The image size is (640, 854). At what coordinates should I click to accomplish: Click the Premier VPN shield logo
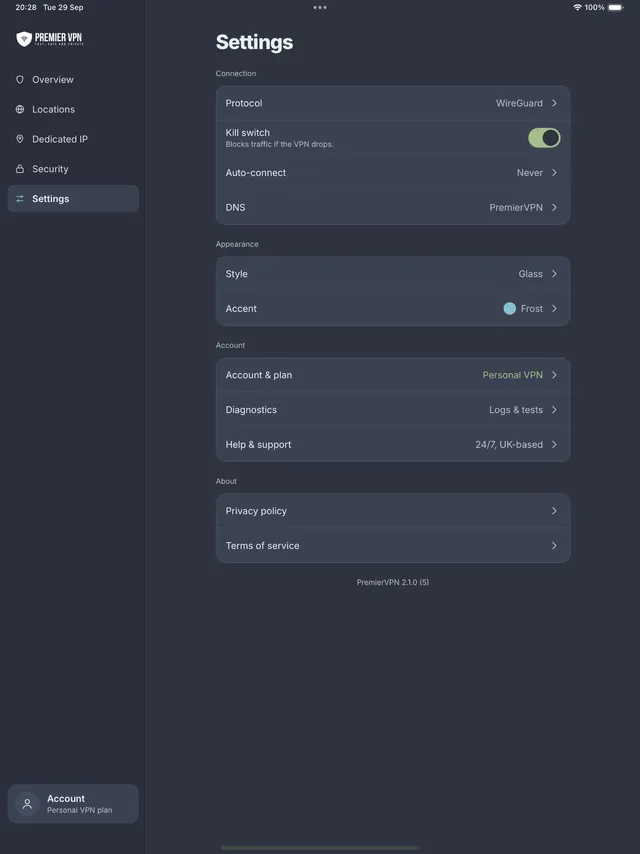(x=24, y=39)
